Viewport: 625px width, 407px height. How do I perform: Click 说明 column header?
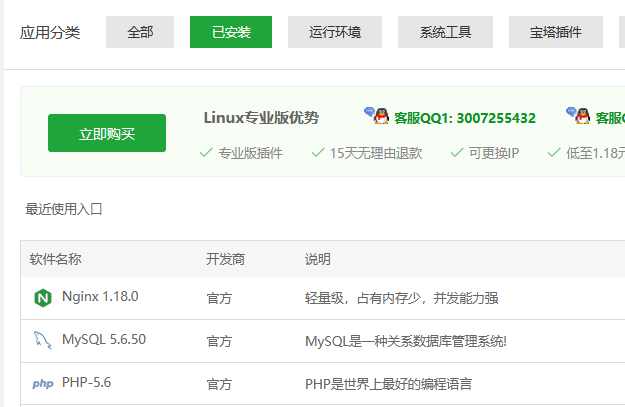(x=318, y=259)
